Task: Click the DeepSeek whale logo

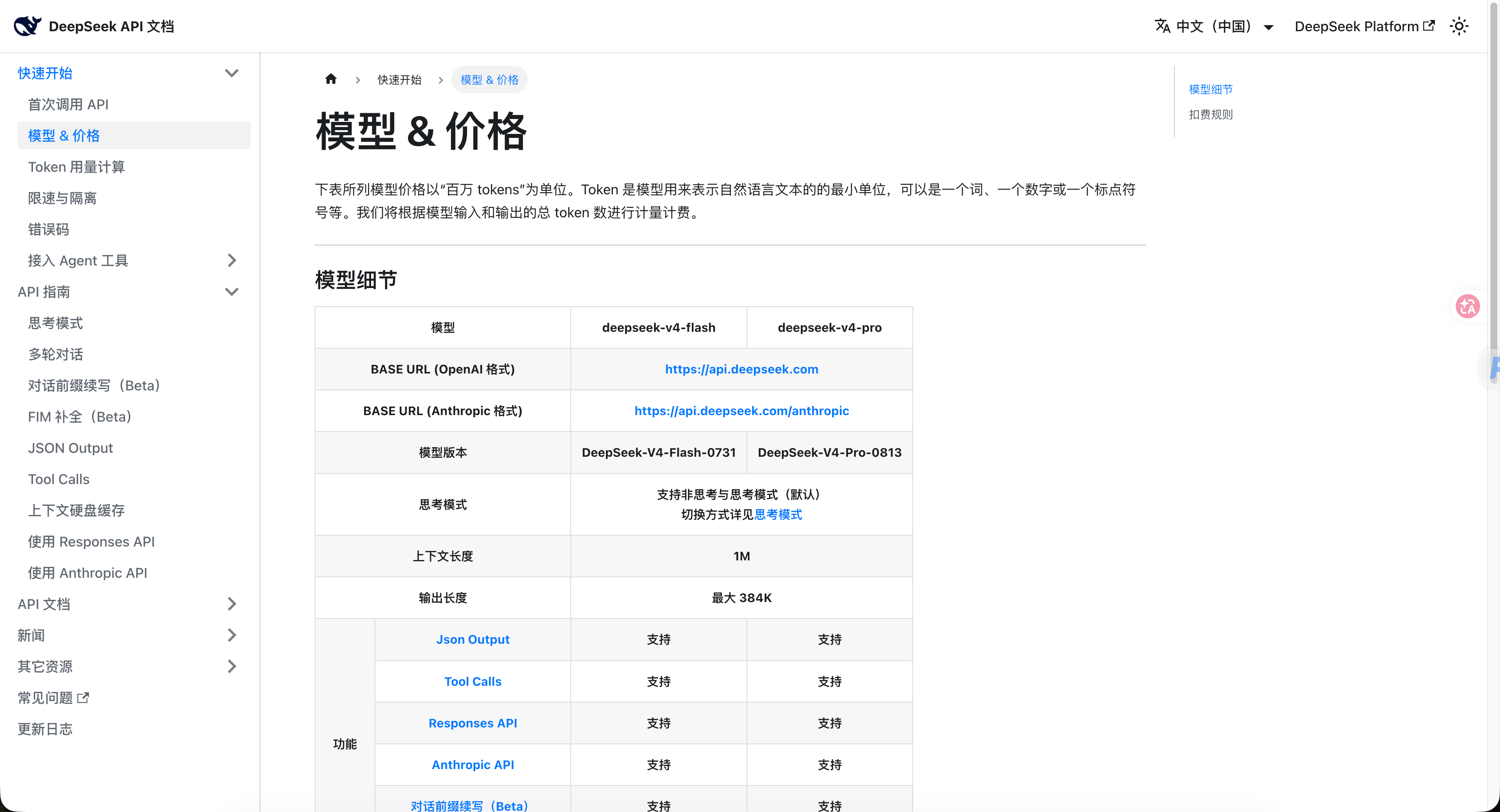Action: (27, 26)
